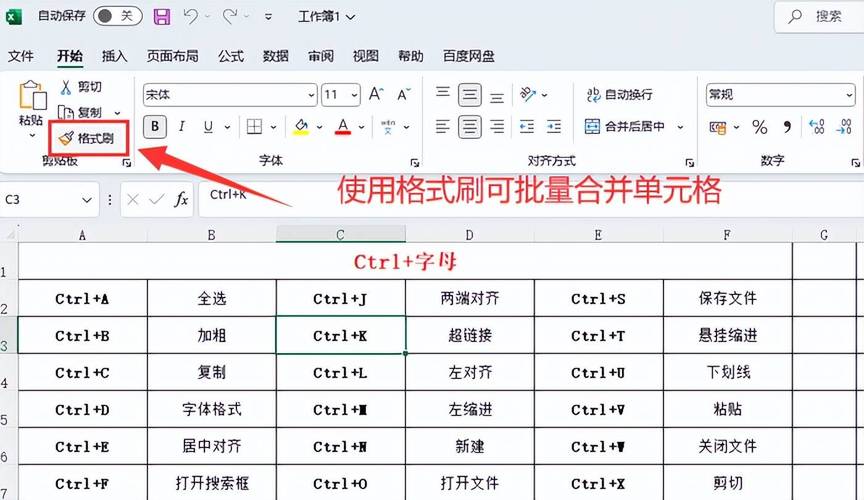Select the Format Painter (格式刷) tool

point(88,138)
